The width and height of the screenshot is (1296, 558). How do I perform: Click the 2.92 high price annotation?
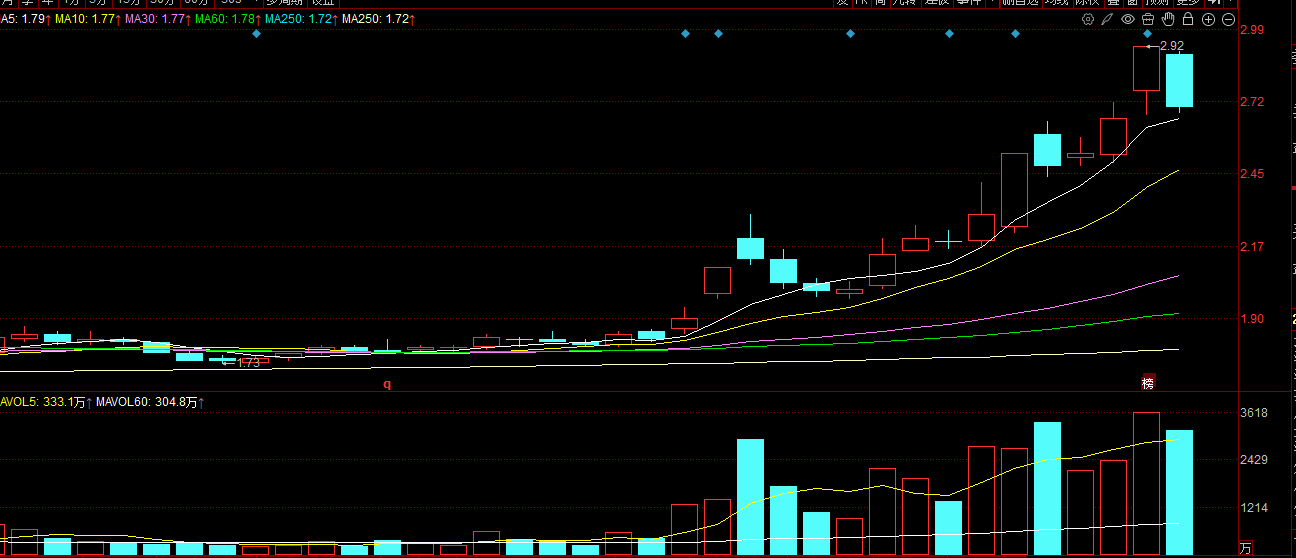(x=1172, y=46)
